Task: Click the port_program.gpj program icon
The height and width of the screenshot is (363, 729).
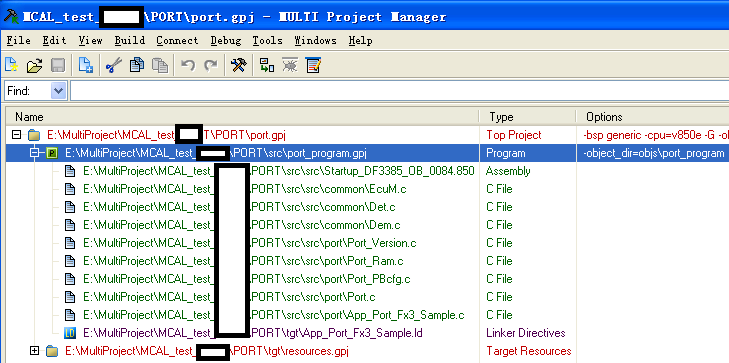Action: pos(52,153)
